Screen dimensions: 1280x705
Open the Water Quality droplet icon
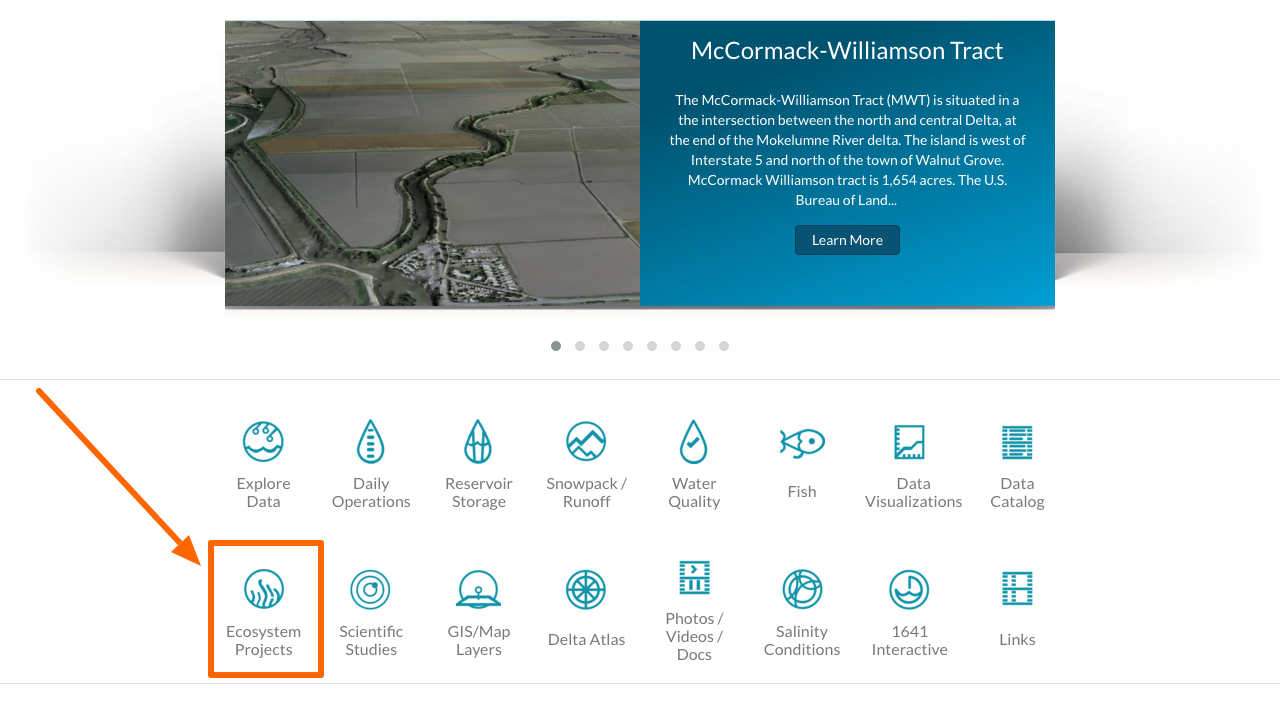[694, 441]
